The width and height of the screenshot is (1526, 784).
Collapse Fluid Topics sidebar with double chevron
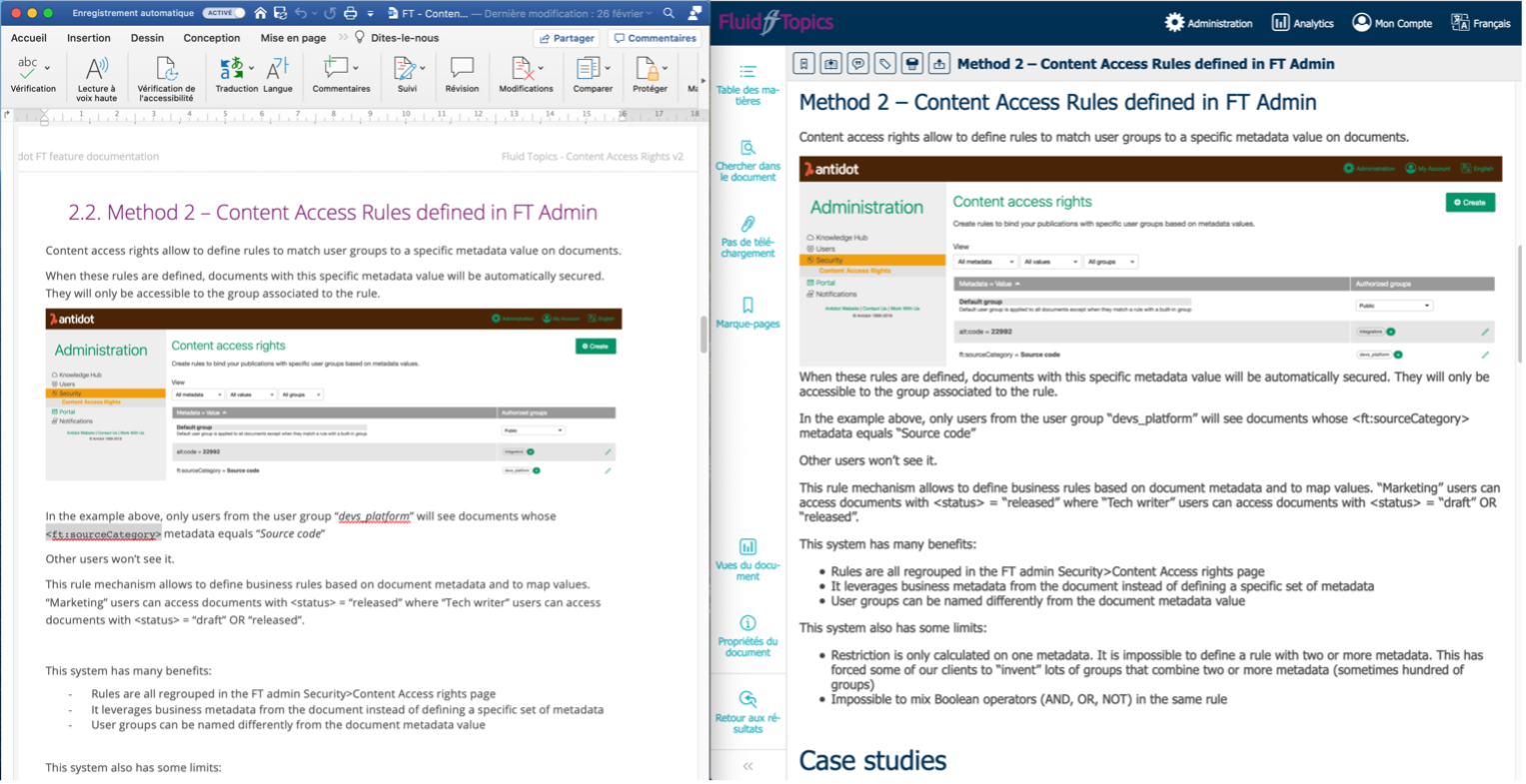click(x=748, y=766)
